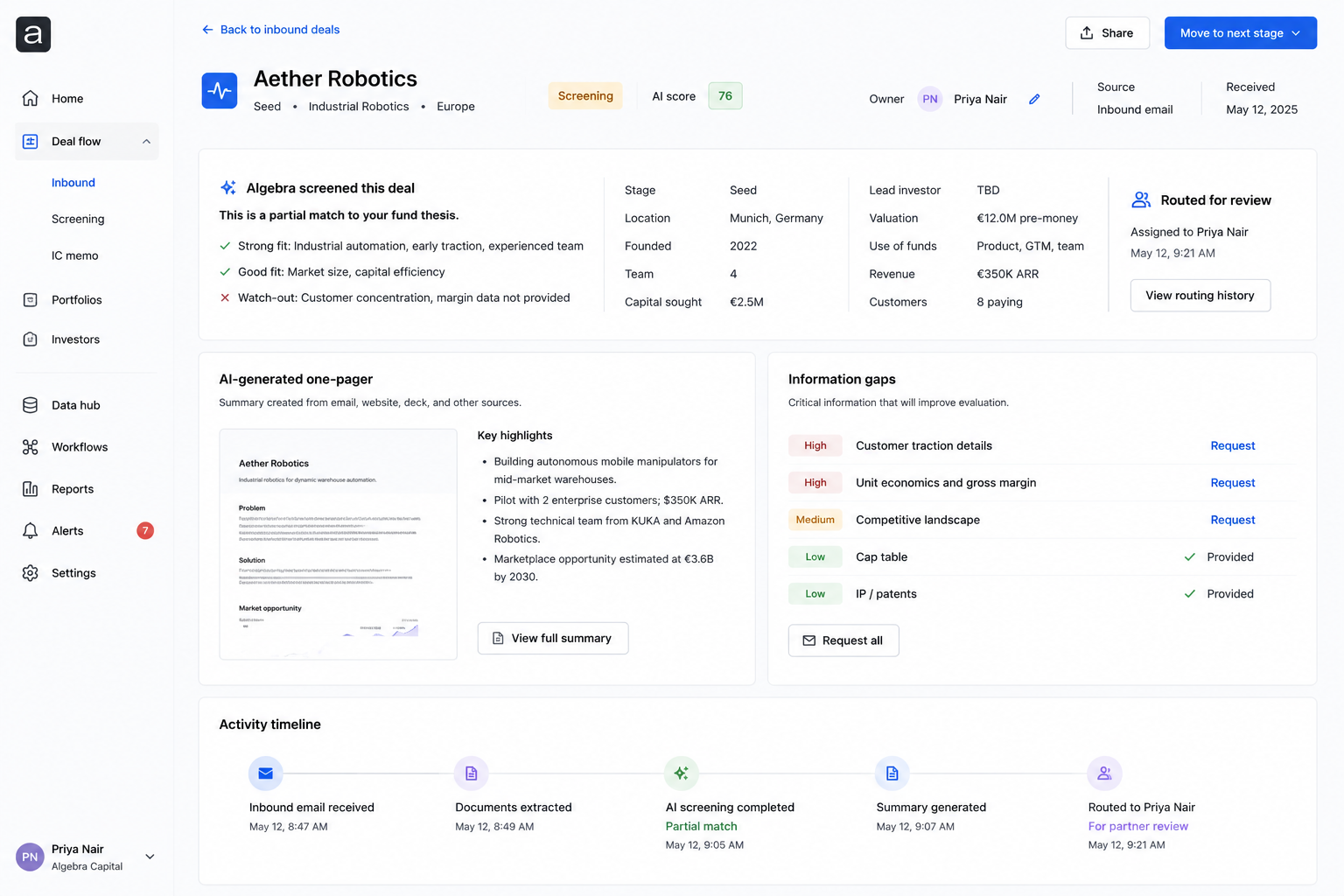Viewport: 1344px width, 896px height.
Task: Collapse the Deal flow section chevron
Action: pyautogui.click(x=146, y=142)
